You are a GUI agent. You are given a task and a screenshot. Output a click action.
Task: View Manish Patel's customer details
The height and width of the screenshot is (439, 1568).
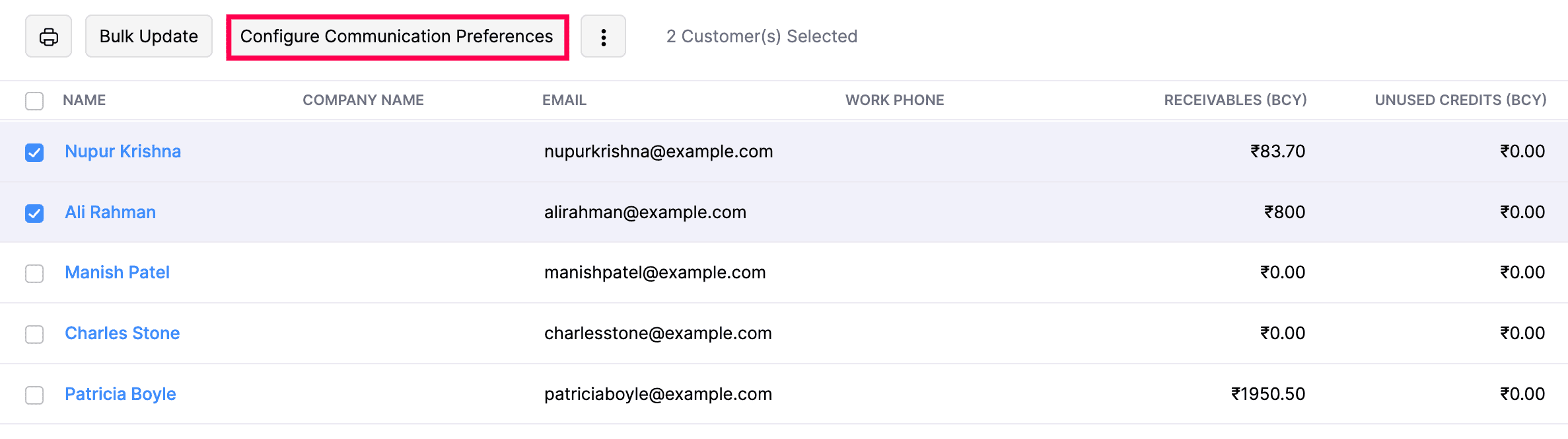coord(117,272)
